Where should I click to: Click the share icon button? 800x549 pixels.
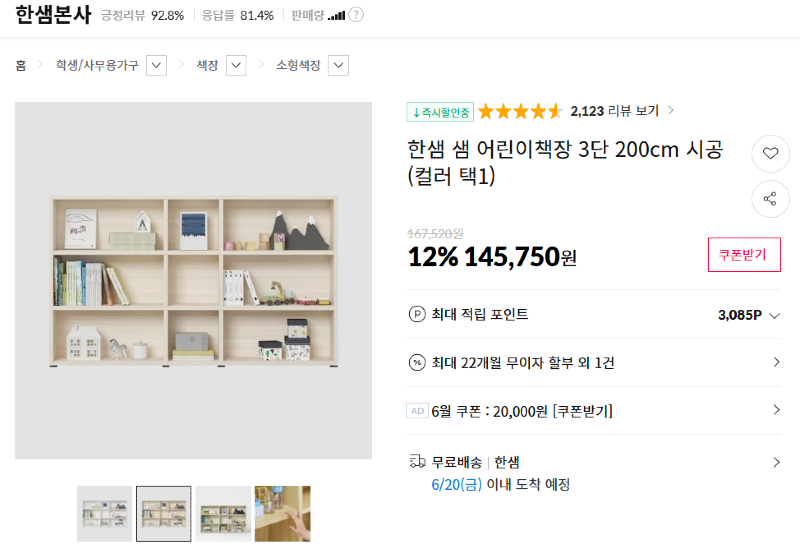click(x=770, y=199)
